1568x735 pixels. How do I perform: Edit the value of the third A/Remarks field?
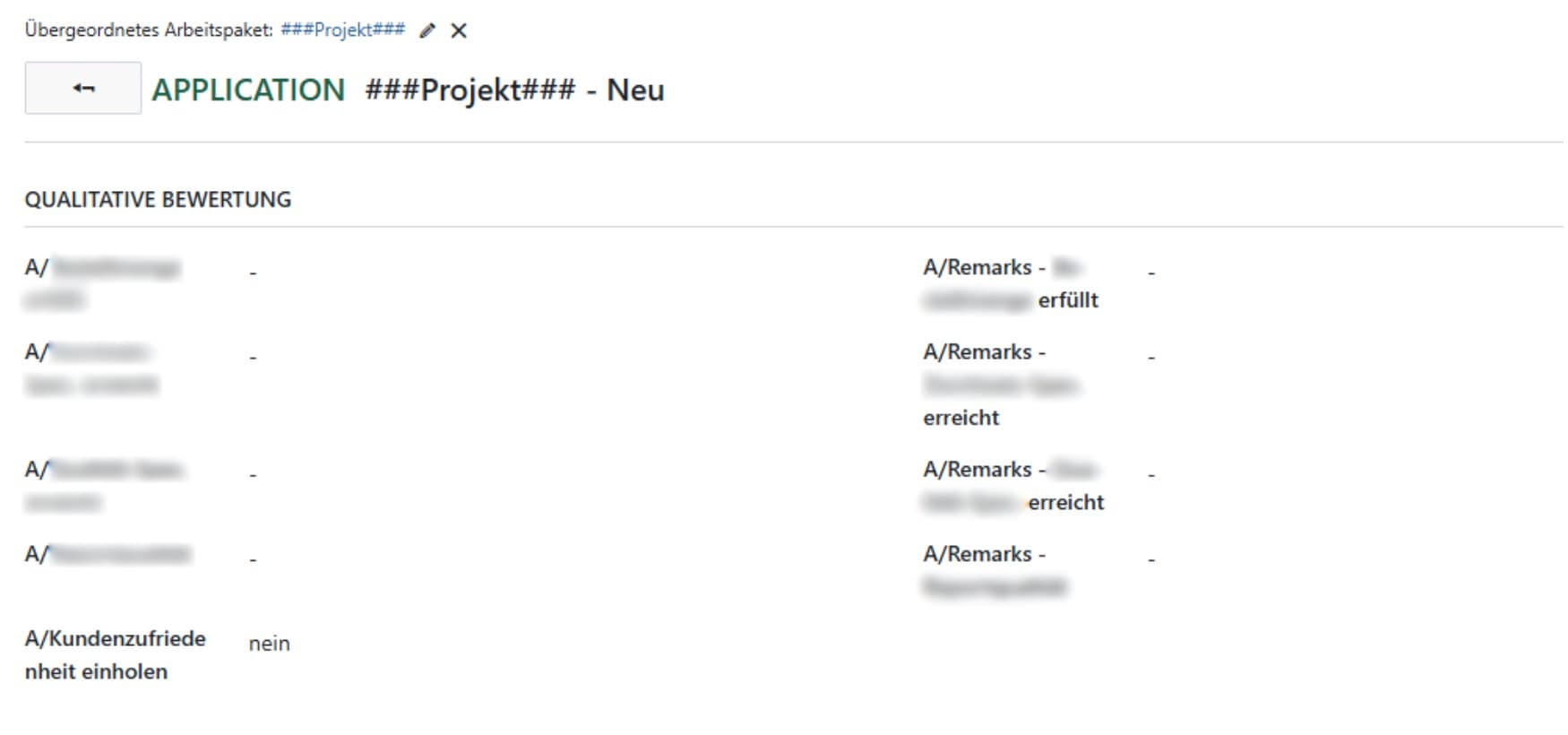click(1151, 474)
